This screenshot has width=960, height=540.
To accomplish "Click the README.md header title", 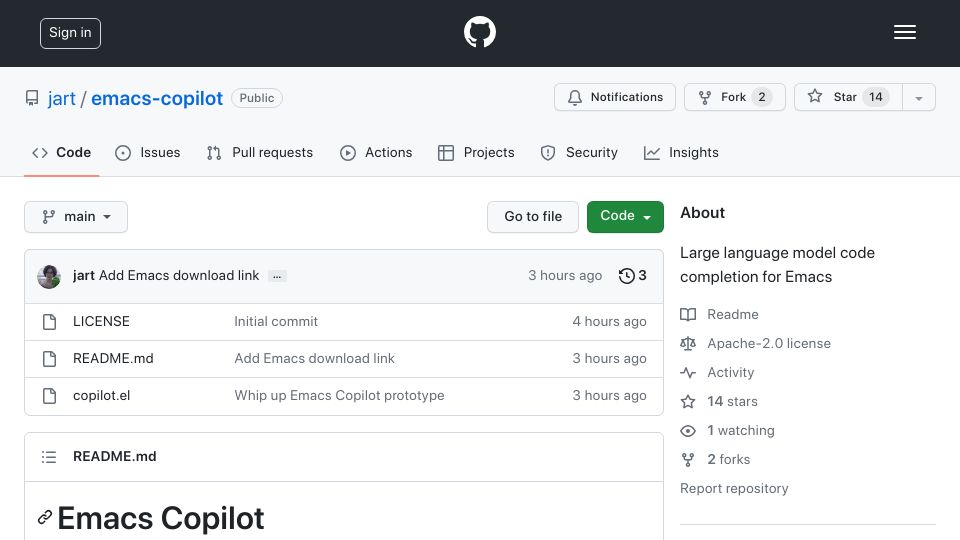I will point(114,457).
